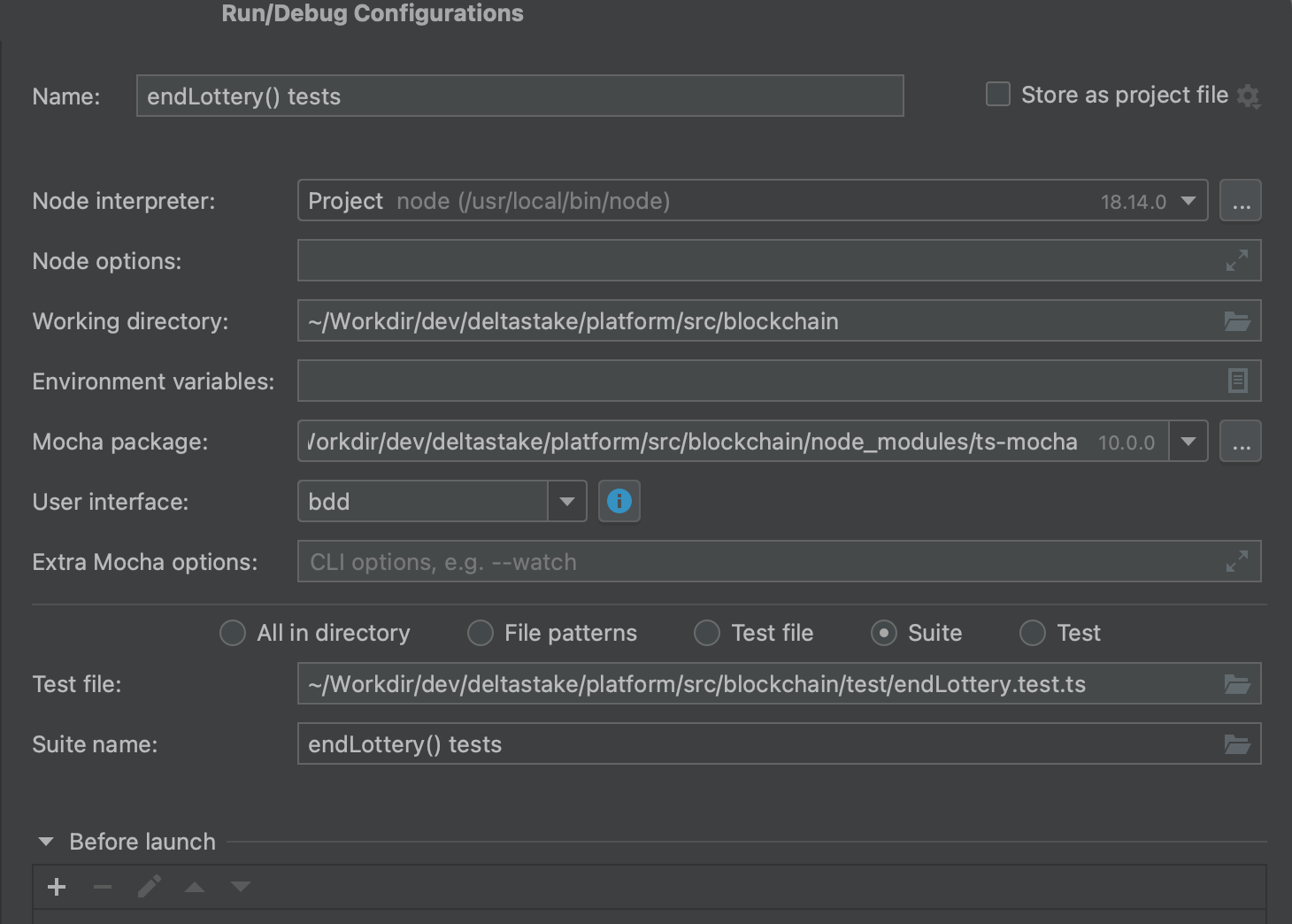Select the All in directory option
Image resolution: width=1292 pixels, height=924 pixels.
tap(232, 633)
